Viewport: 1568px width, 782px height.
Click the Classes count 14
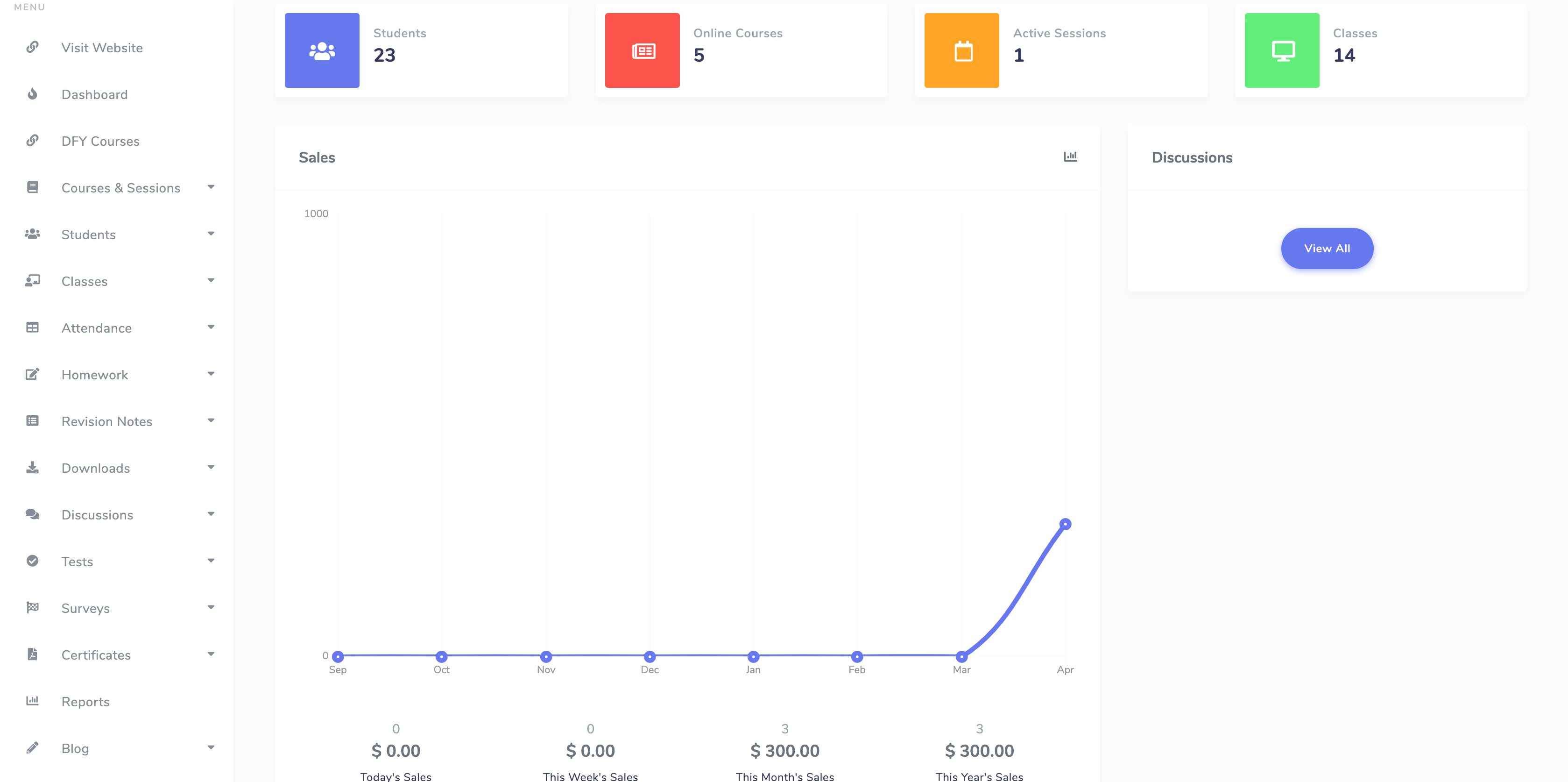point(1344,56)
